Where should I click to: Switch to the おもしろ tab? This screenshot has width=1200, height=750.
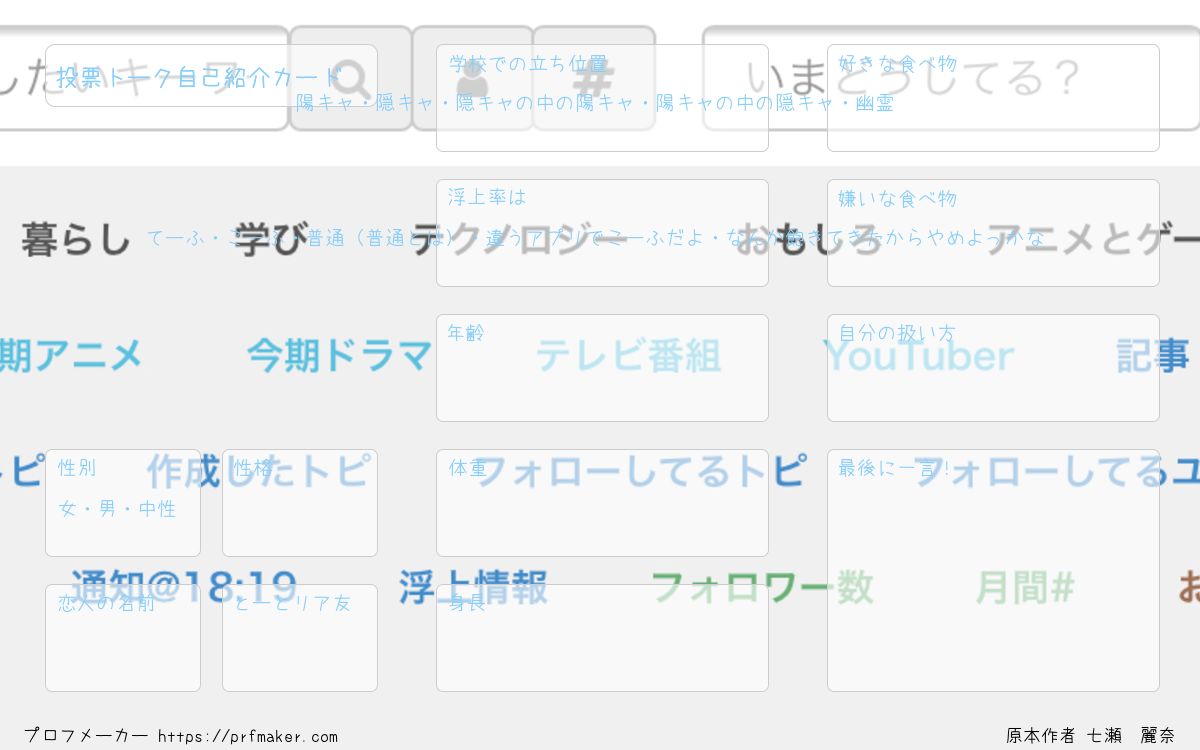808,240
